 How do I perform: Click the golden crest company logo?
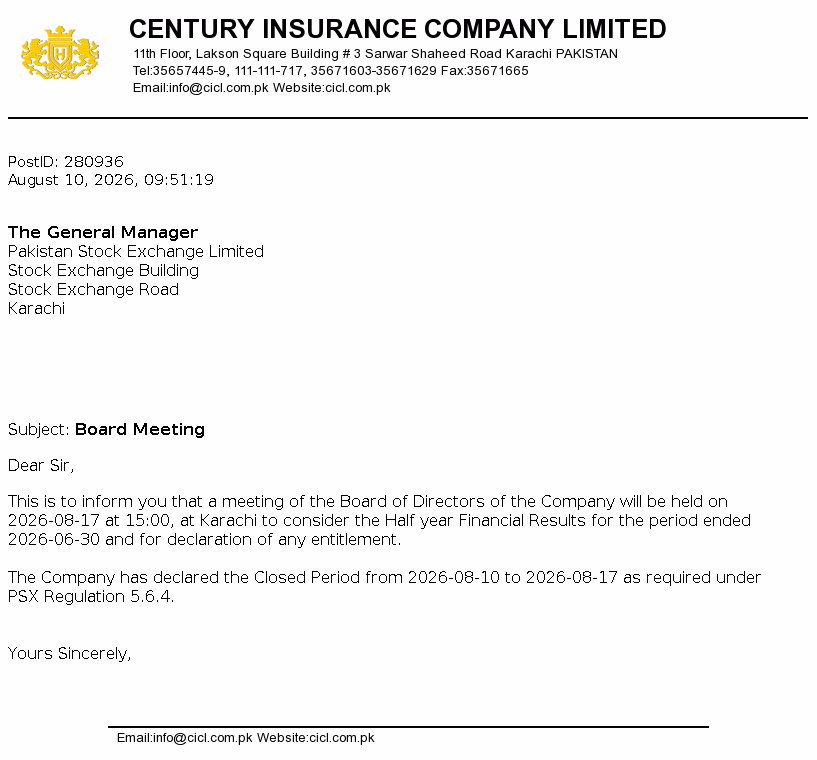coord(60,53)
